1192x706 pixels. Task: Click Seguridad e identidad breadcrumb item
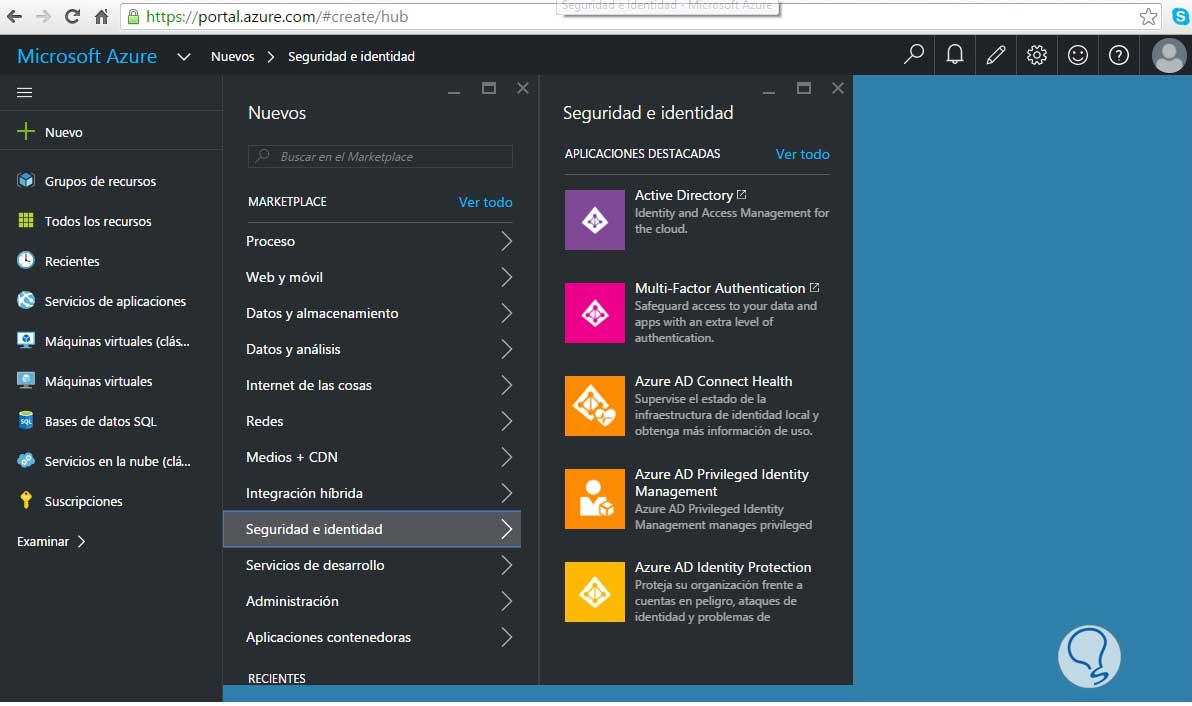(351, 56)
